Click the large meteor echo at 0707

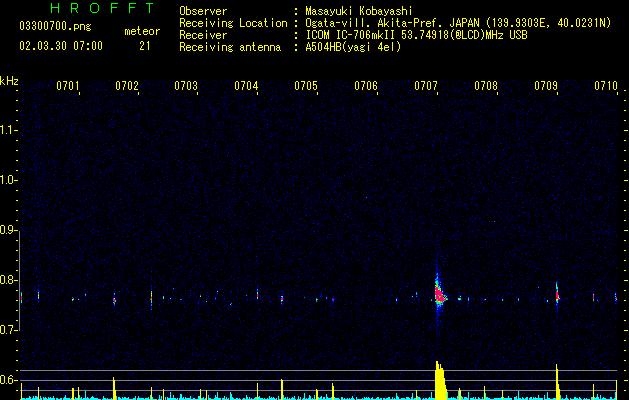pyautogui.click(x=440, y=295)
